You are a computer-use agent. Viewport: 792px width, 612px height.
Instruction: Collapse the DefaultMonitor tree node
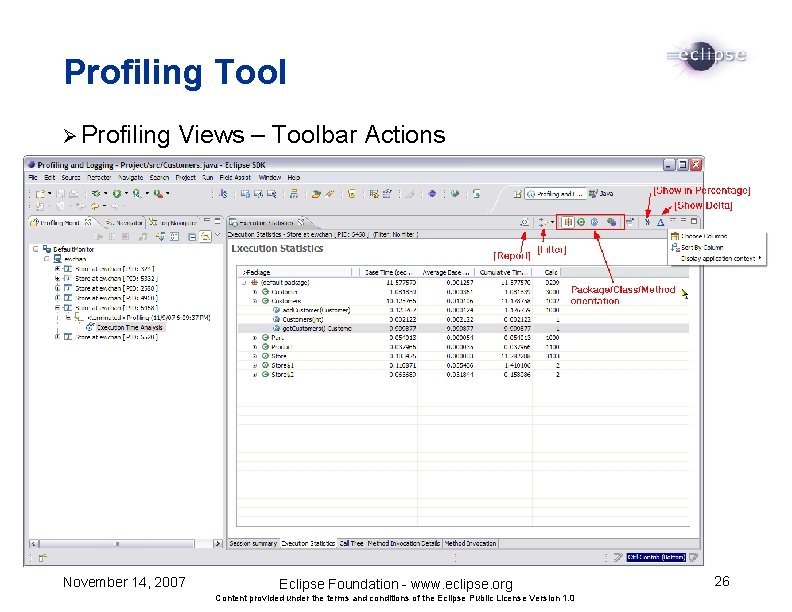pyautogui.click(x=35, y=249)
